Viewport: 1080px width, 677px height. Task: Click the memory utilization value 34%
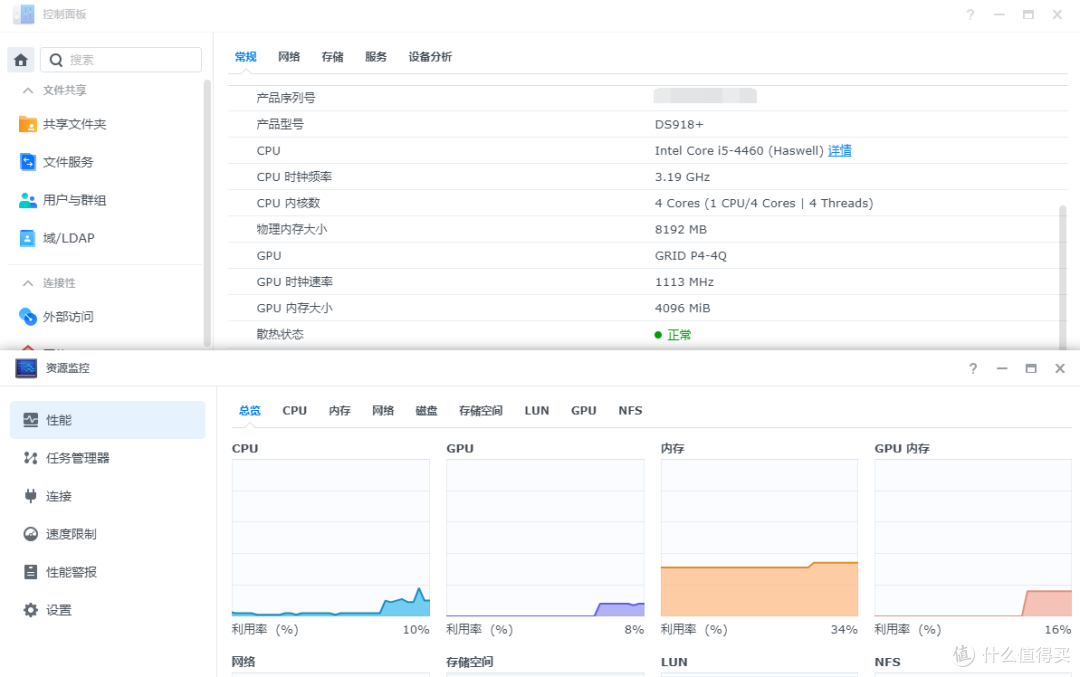[844, 629]
